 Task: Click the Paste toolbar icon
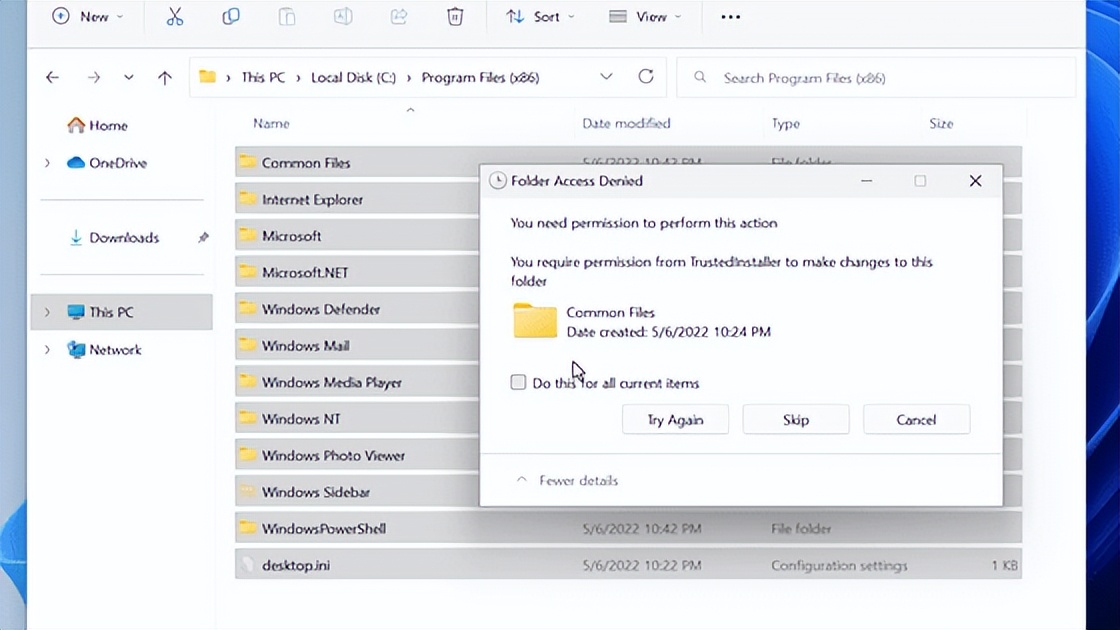coord(287,16)
